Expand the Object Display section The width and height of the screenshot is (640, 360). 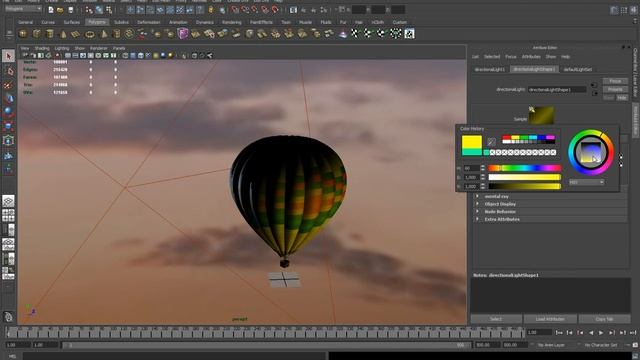(x=477, y=204)
